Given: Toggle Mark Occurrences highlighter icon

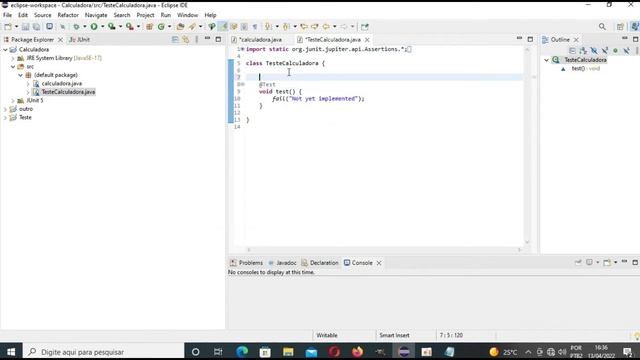Looking at the screenshot, I should pyautogui.click(x=223, y=27).
